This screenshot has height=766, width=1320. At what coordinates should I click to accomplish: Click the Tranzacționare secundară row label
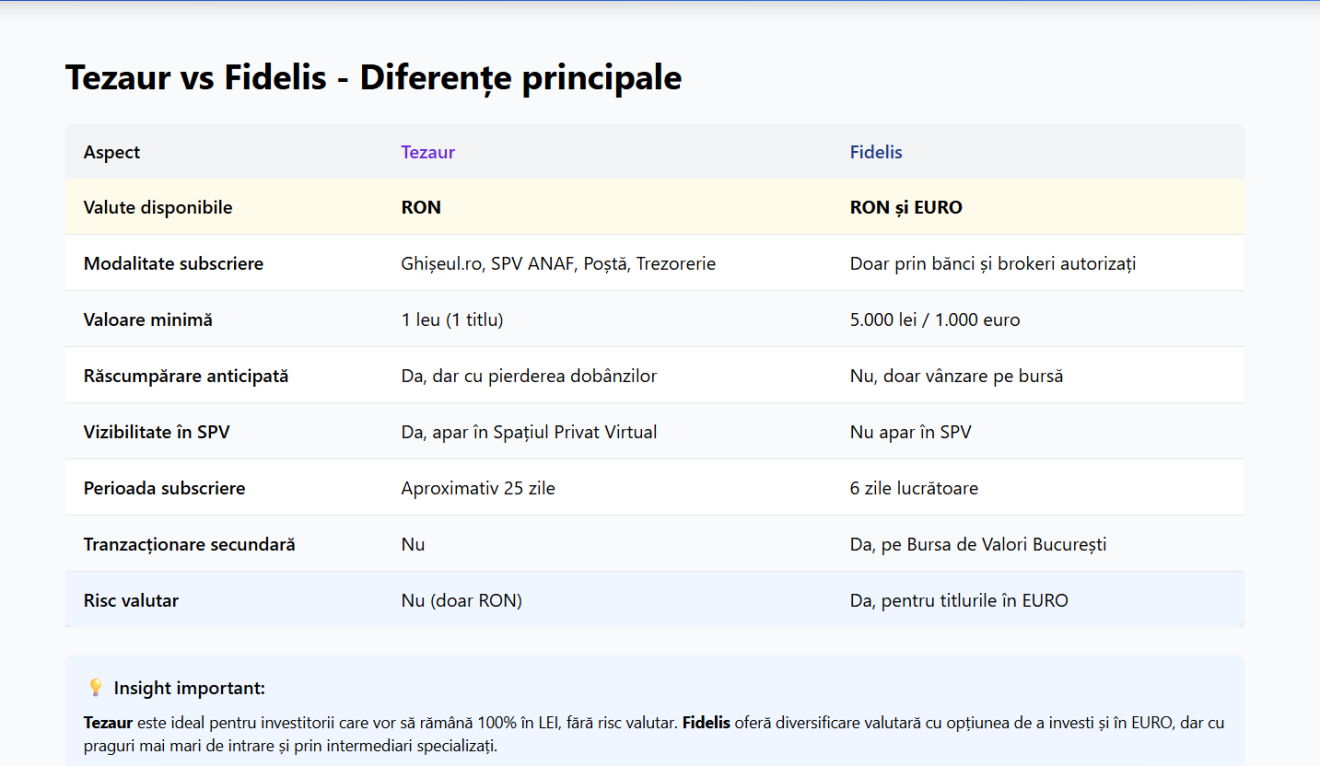(x=190, y=545)
